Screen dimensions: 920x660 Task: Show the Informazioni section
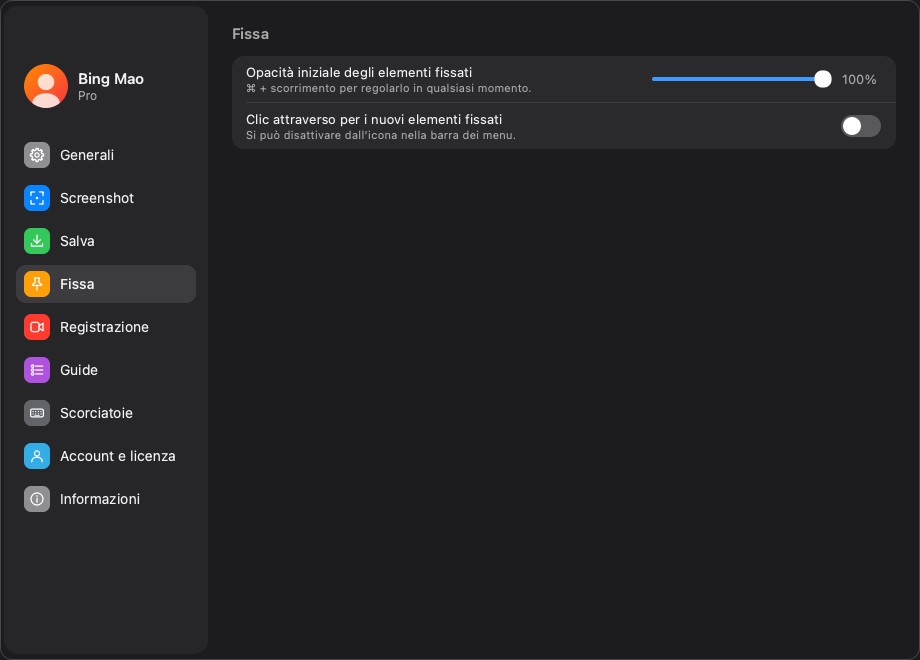point(106,499)
